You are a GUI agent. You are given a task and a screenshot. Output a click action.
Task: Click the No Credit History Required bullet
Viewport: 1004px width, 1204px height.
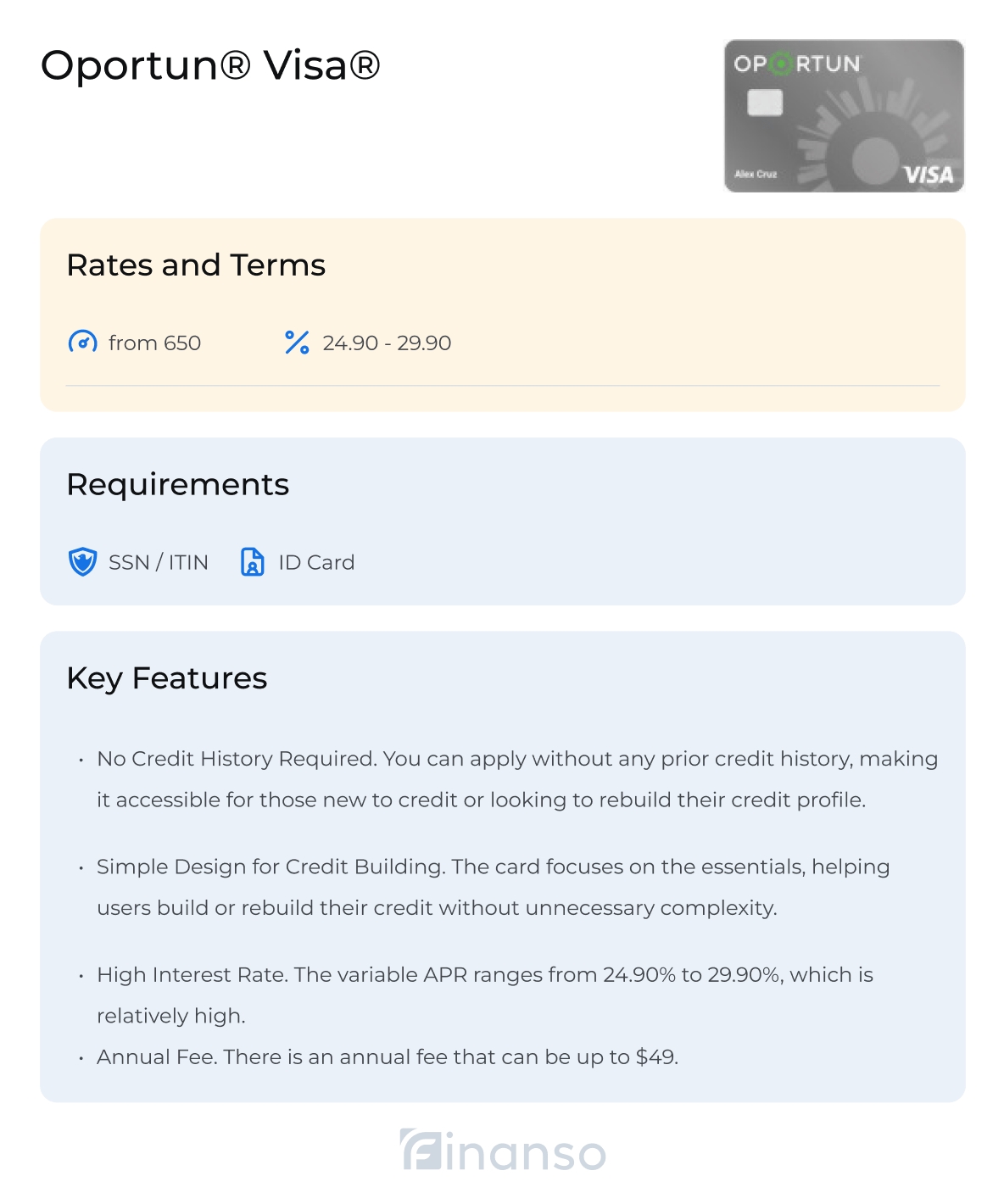(517, 779)
